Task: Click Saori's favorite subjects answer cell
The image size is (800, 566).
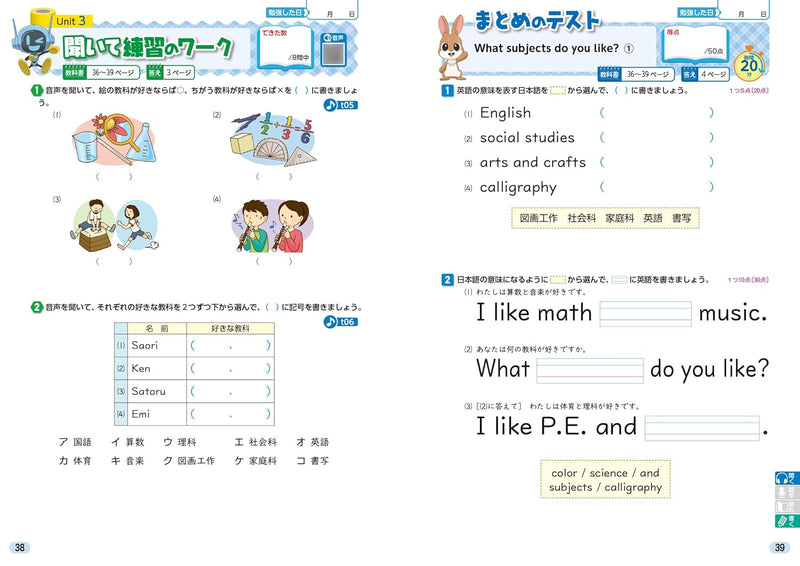Action: click(x=231, y=346)
